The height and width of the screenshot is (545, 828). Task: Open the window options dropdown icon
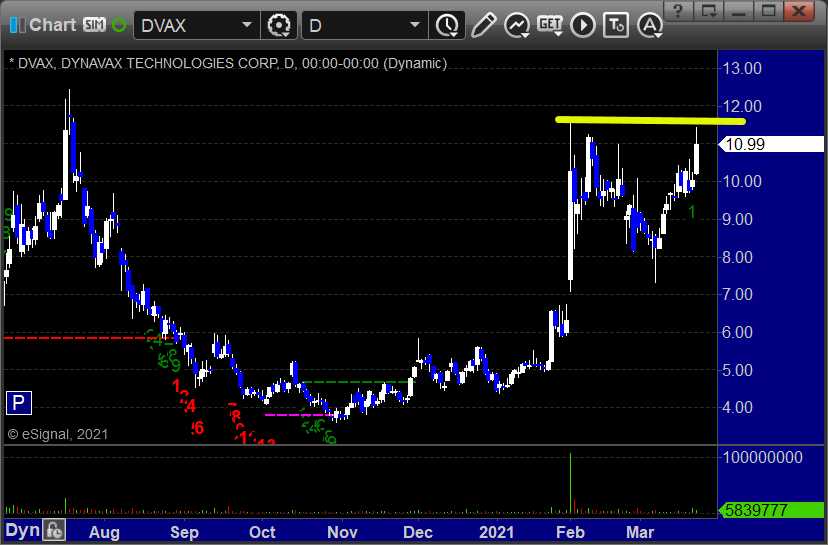709,11
